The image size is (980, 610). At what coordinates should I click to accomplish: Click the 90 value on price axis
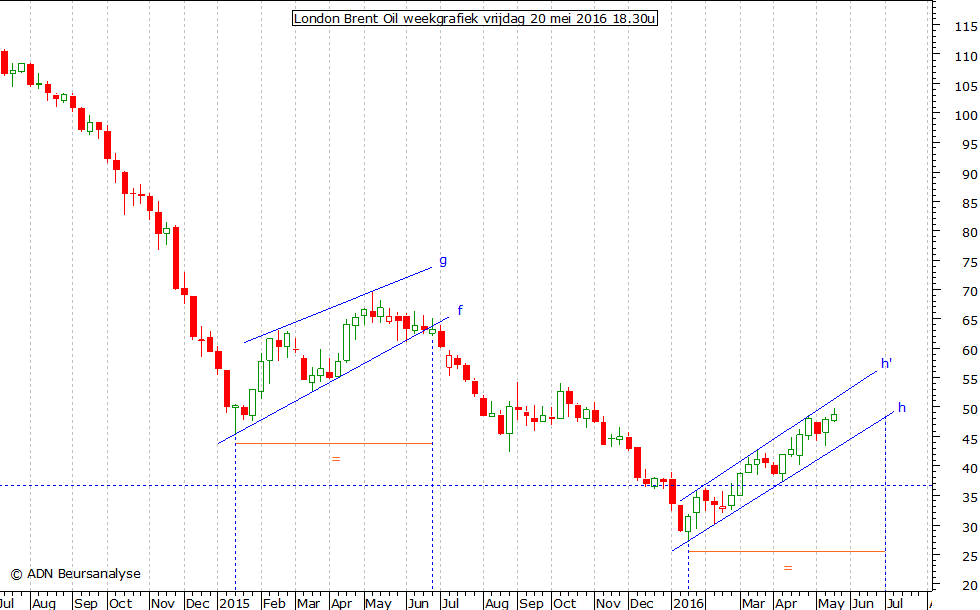[x=969, y=174]
